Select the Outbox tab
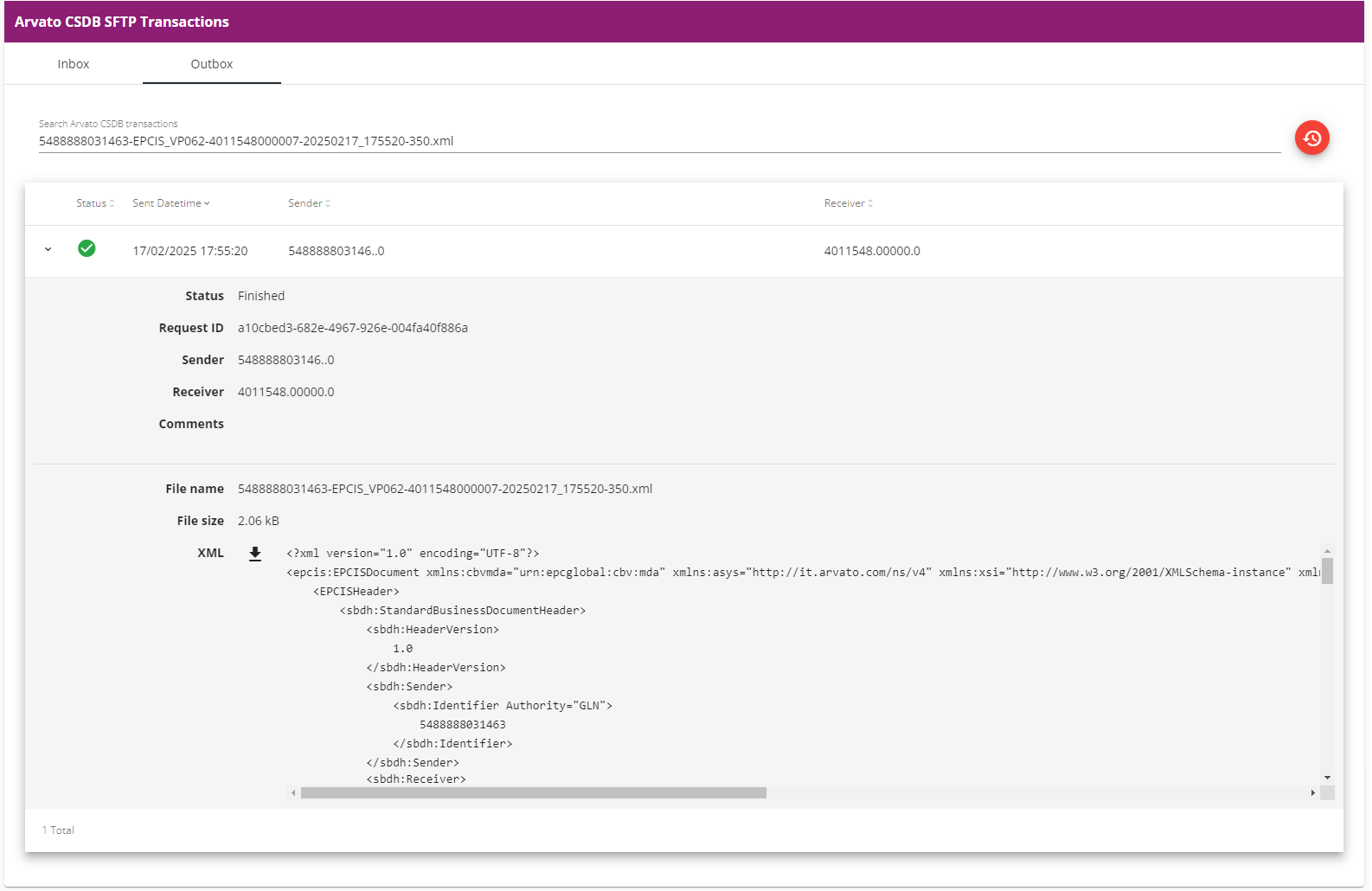 [x=212, y=64]
